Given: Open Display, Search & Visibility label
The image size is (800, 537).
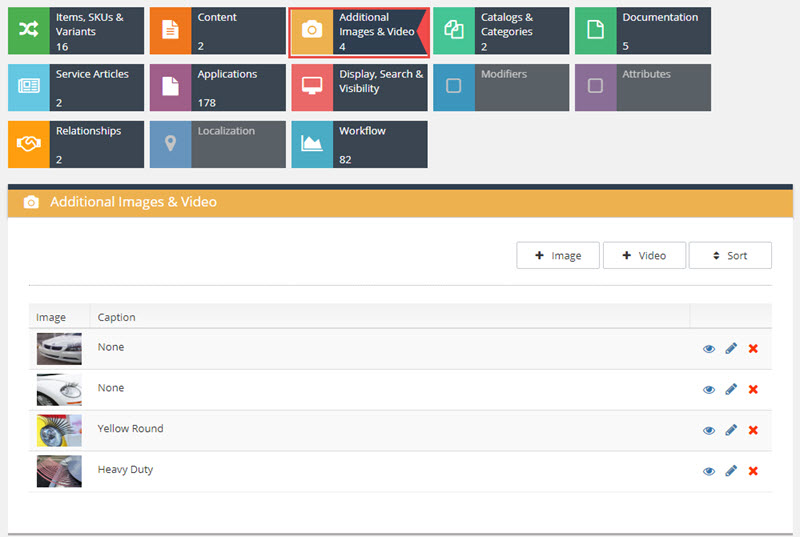Looking at the screenshot, I should coord(381,81).
